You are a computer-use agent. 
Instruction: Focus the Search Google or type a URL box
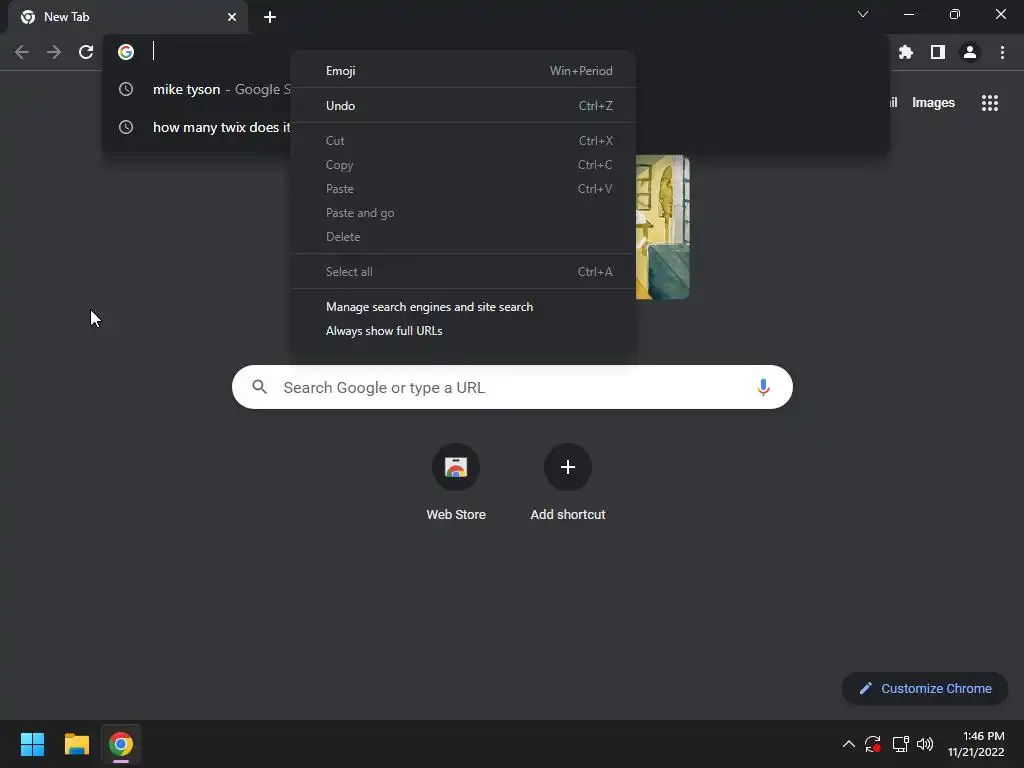[x=512, y=387]
